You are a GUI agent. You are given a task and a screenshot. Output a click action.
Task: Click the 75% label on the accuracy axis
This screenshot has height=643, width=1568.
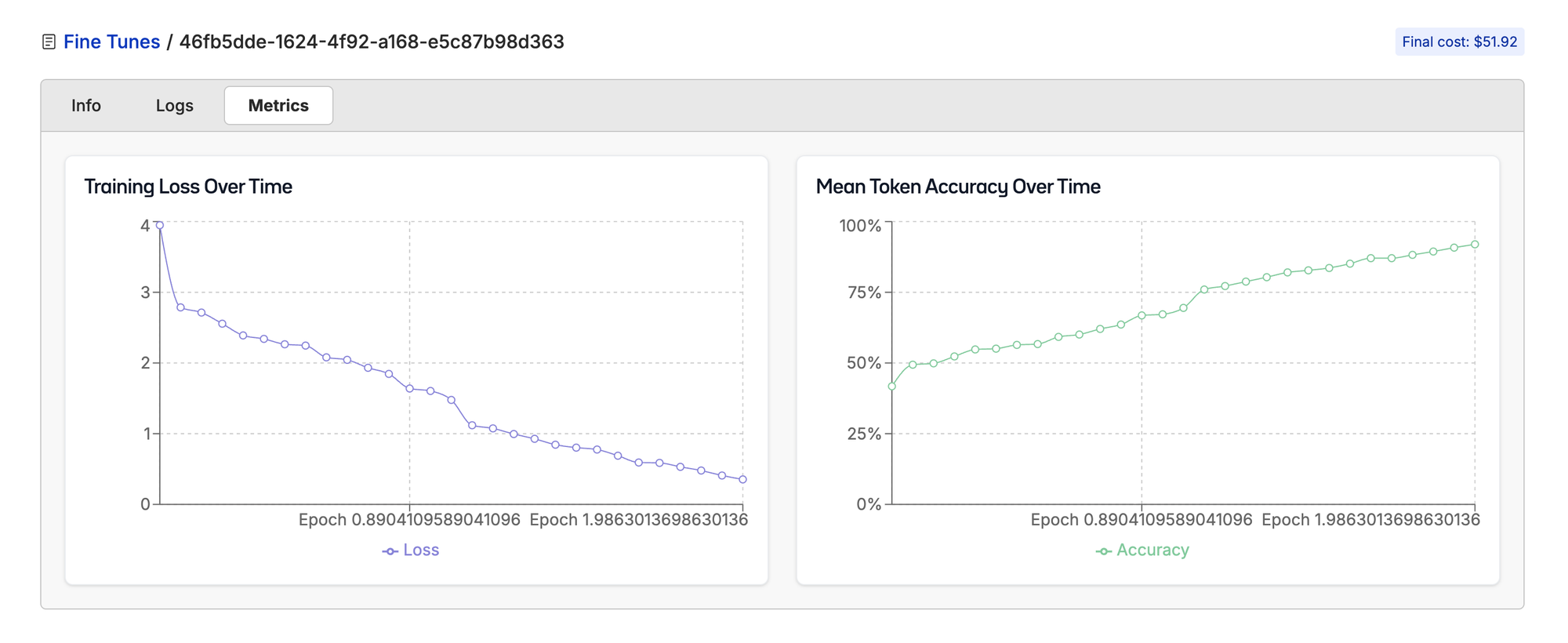(x=864, y=293)
